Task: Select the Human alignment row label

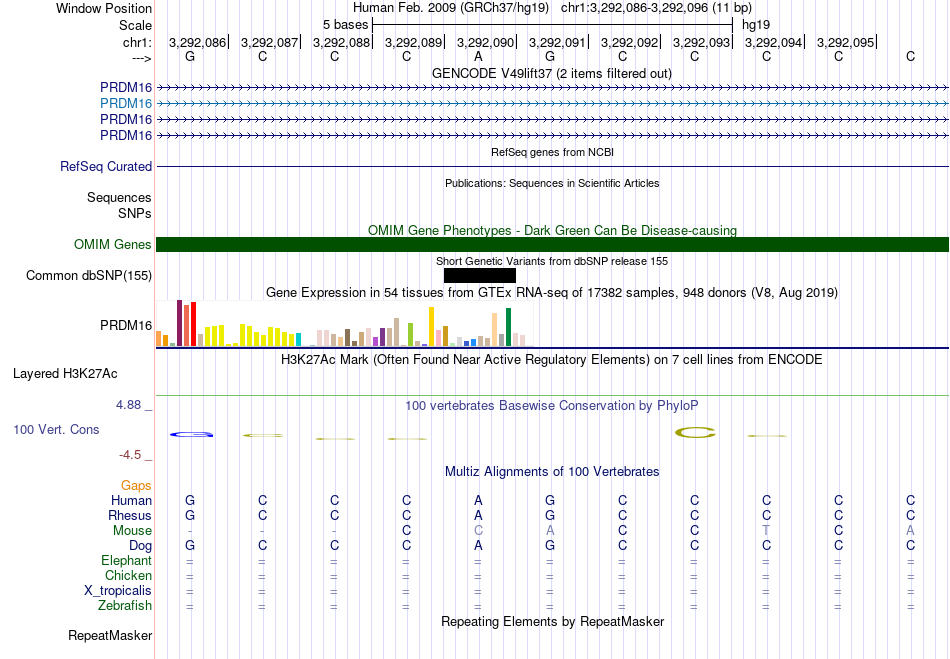Action: pyautogui.click(x=131, y=500)
